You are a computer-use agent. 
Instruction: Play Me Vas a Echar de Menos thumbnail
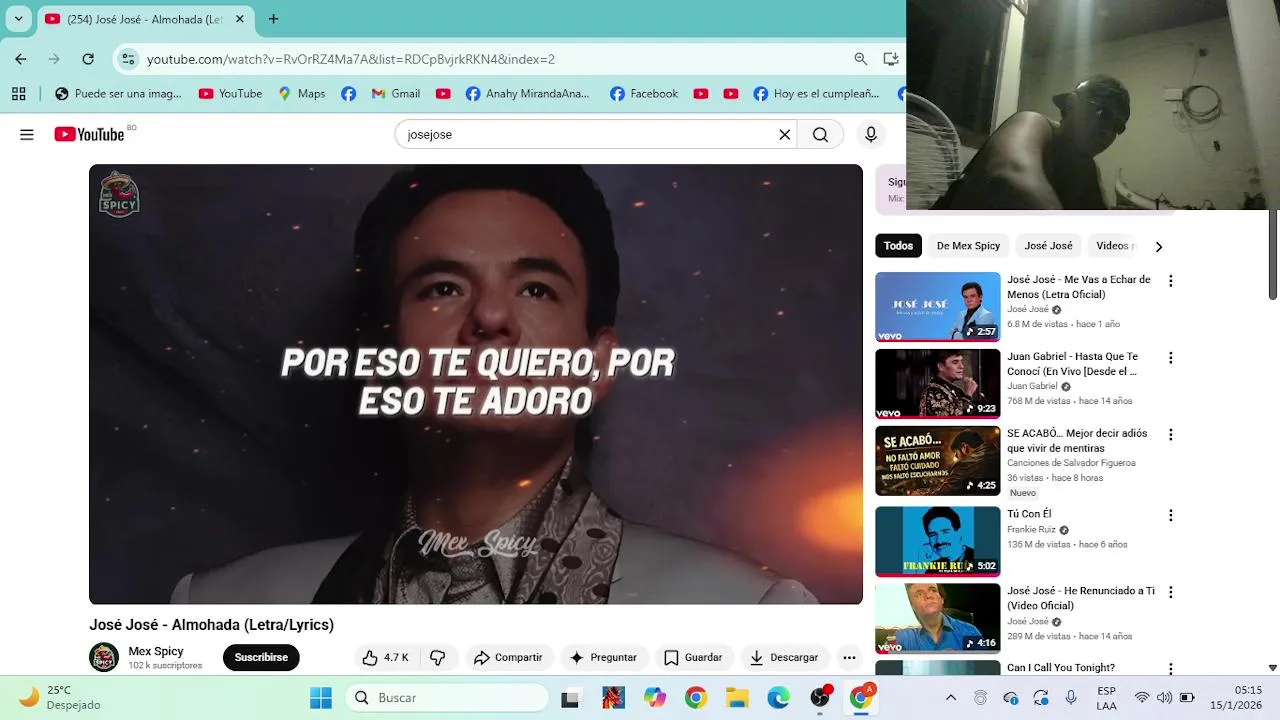(x=937, y=306)
